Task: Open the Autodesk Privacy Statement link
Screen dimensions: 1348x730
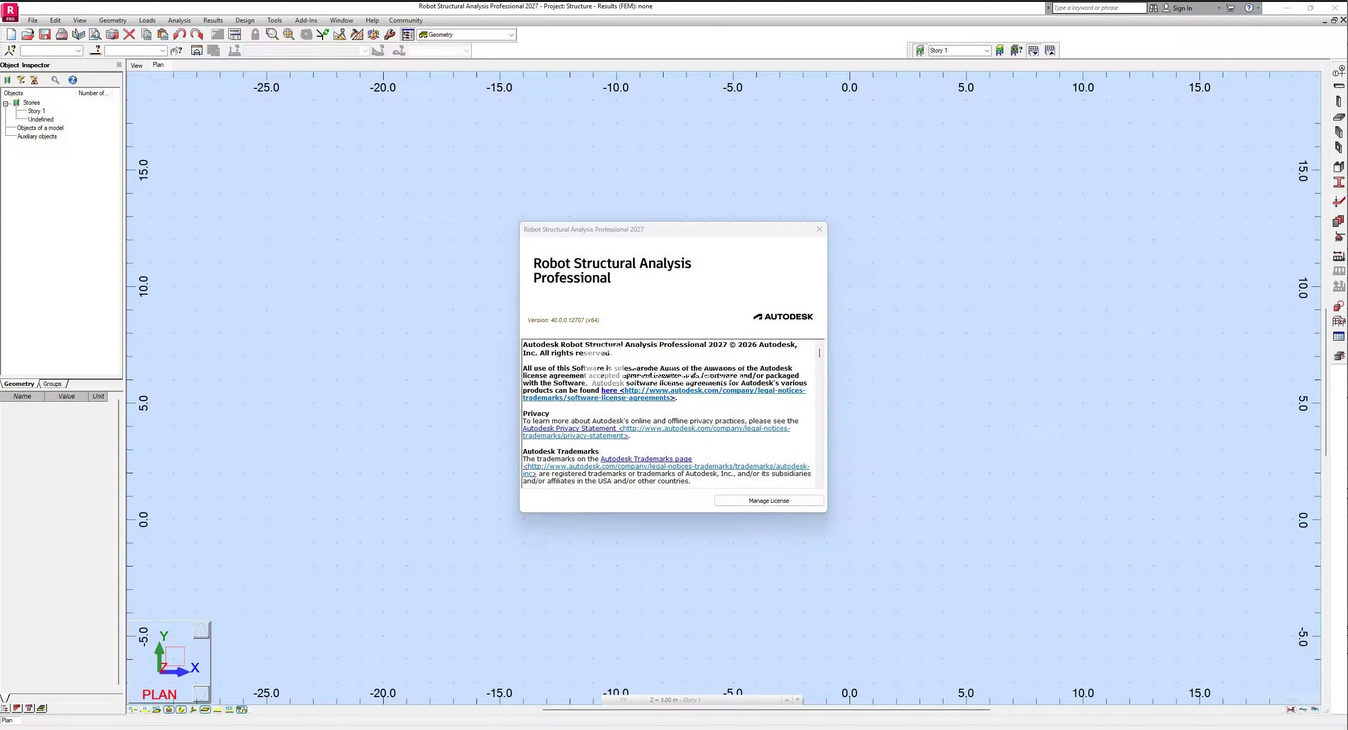Action: (569, 428)
